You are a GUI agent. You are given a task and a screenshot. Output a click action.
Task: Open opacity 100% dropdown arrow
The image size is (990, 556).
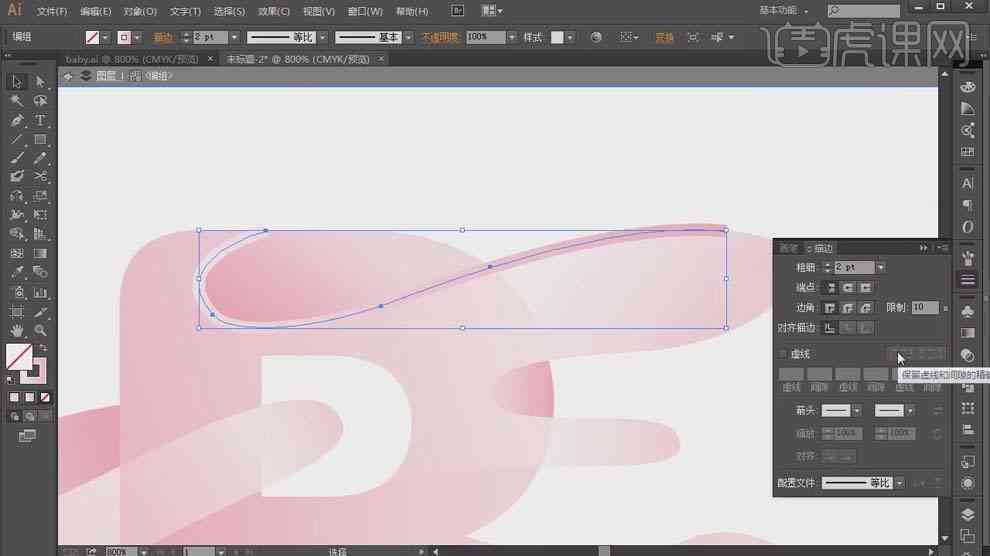click(511, 37)
